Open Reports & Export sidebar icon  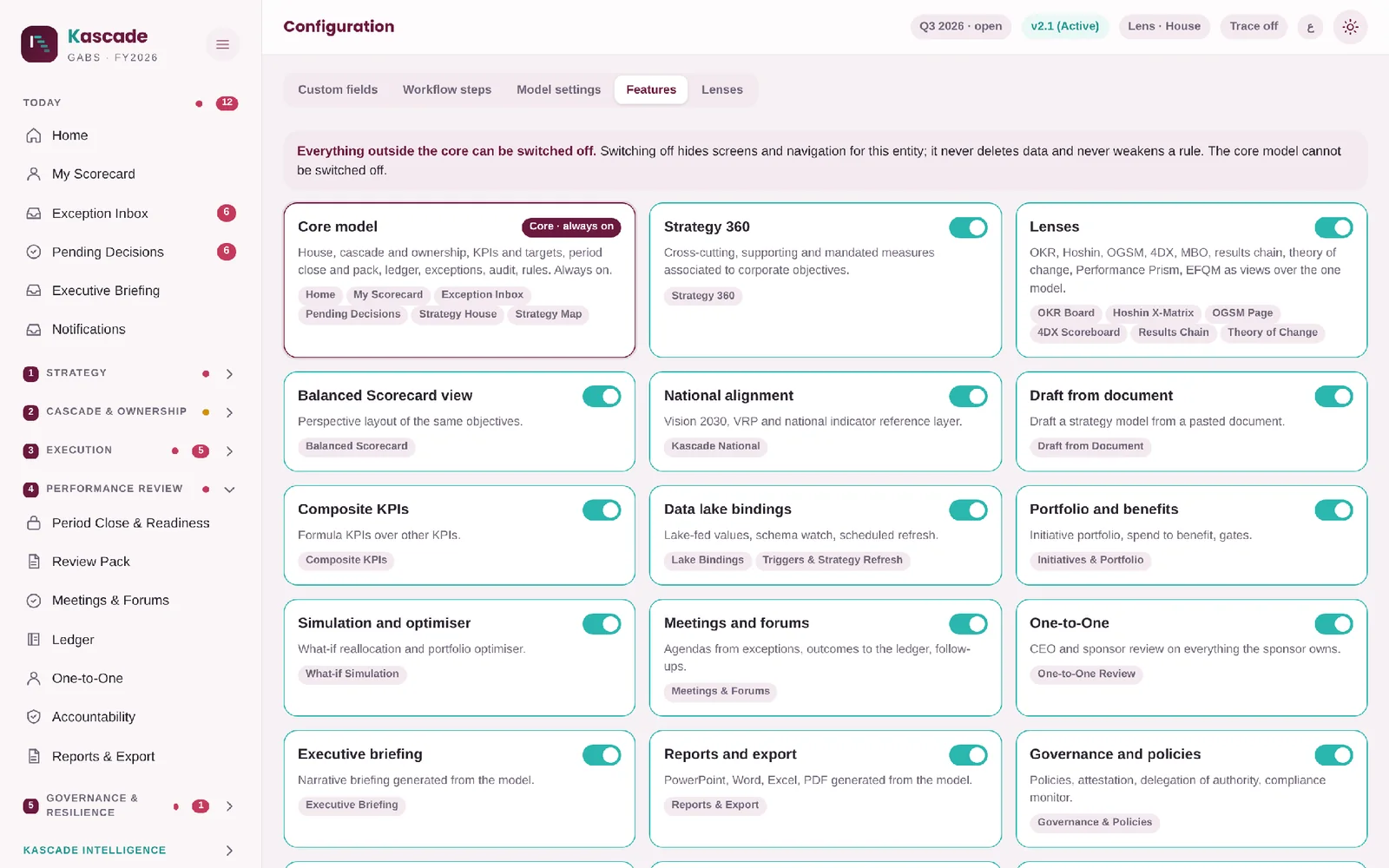tap(34, 756)
